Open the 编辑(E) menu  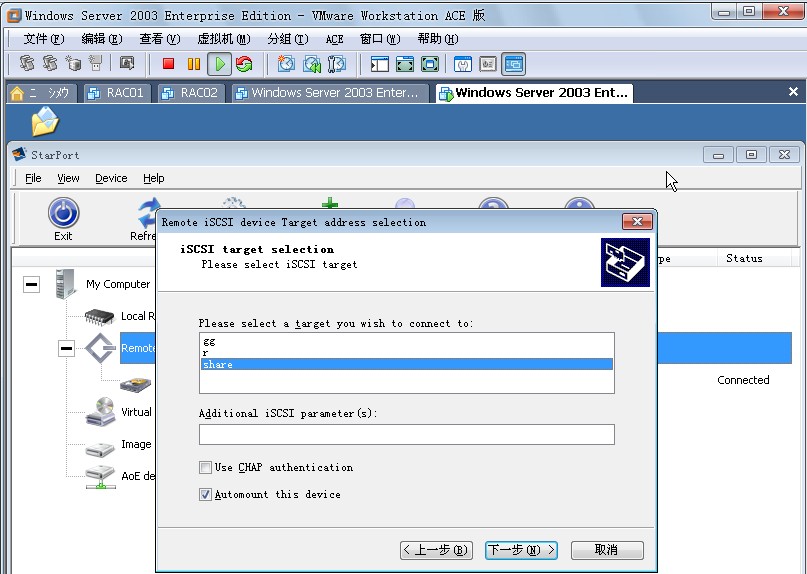pos(102,39)
